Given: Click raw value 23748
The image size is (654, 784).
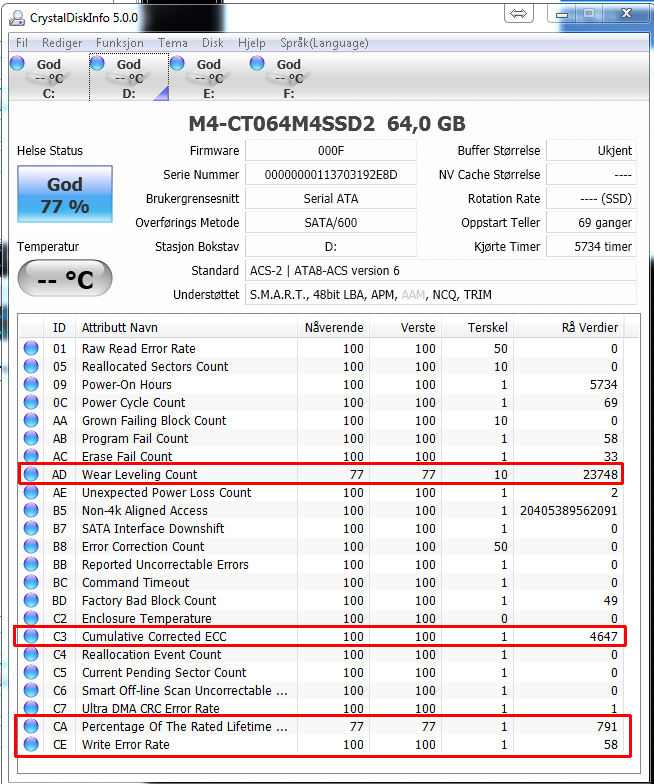Looking at the screenshot, I should [x=600, y=474].
